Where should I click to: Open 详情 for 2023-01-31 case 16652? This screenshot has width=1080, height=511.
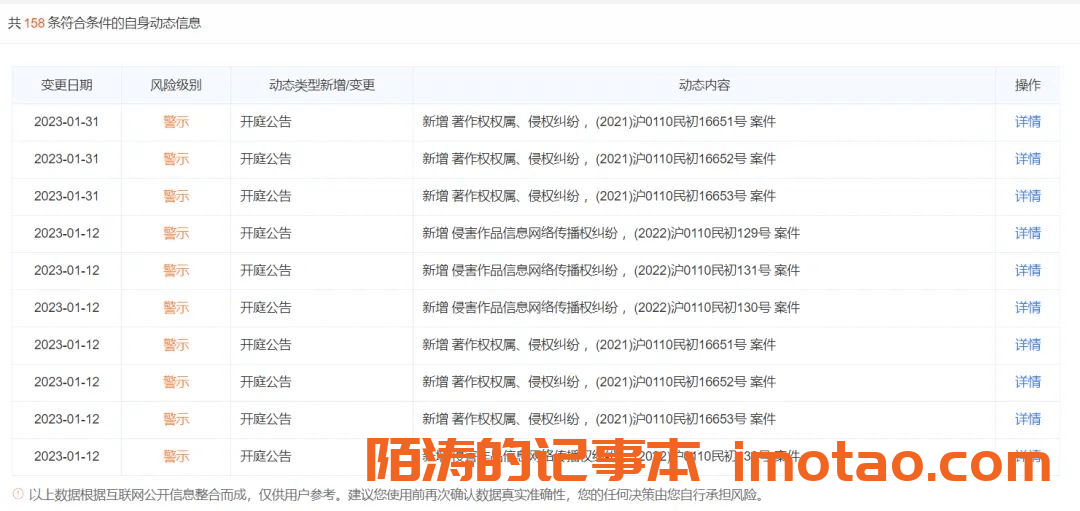click(x=1027, y=159)
